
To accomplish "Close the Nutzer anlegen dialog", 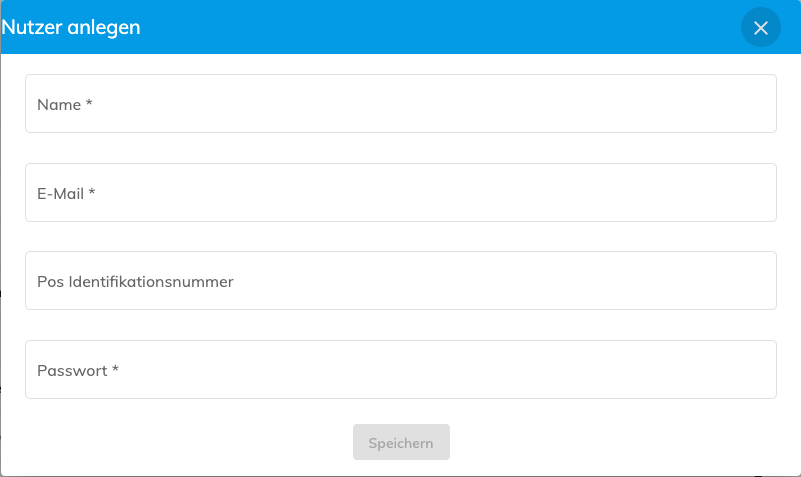I will (x=760, y=28).
